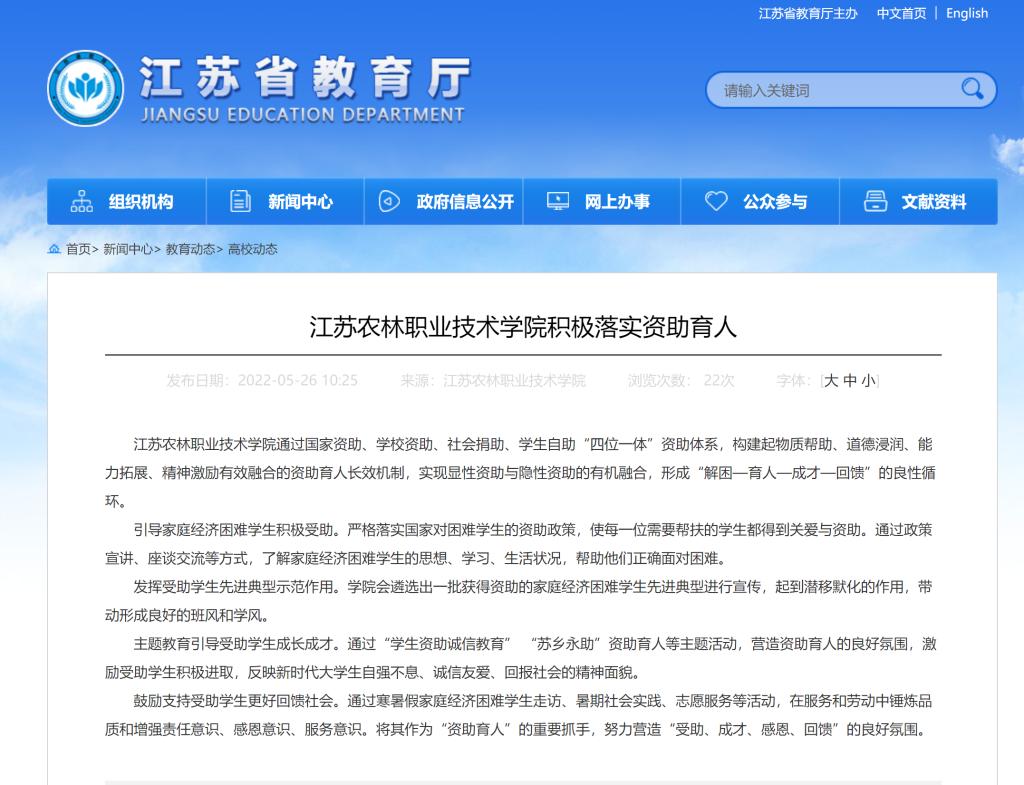The image size is (1024, 785).
Task: Open the 公众参与 navigation menu
Action: (x=774, y=202)
